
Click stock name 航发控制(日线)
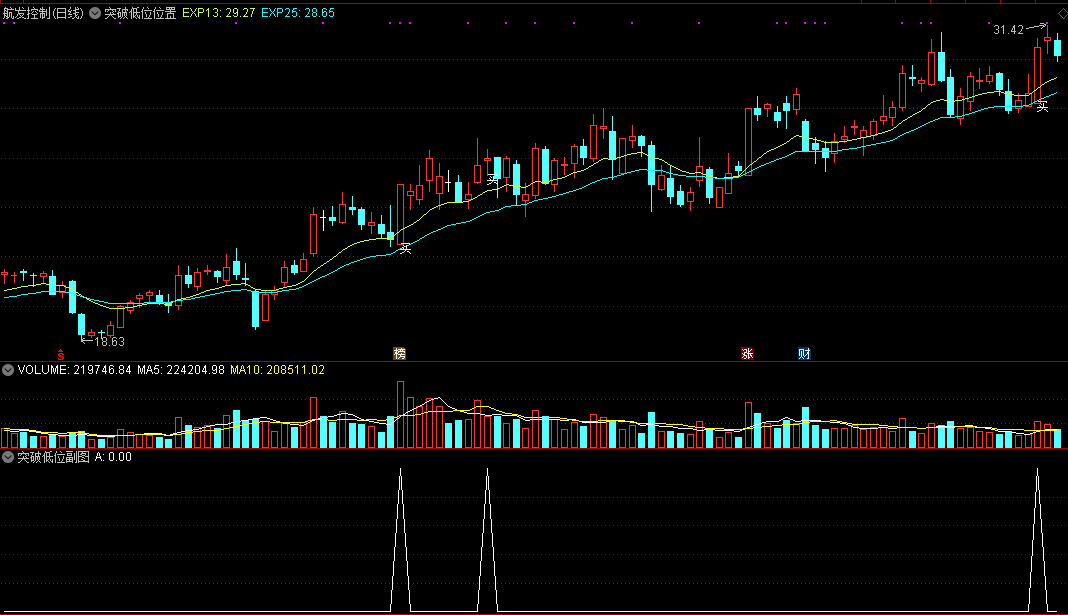(x=44, y=13)
